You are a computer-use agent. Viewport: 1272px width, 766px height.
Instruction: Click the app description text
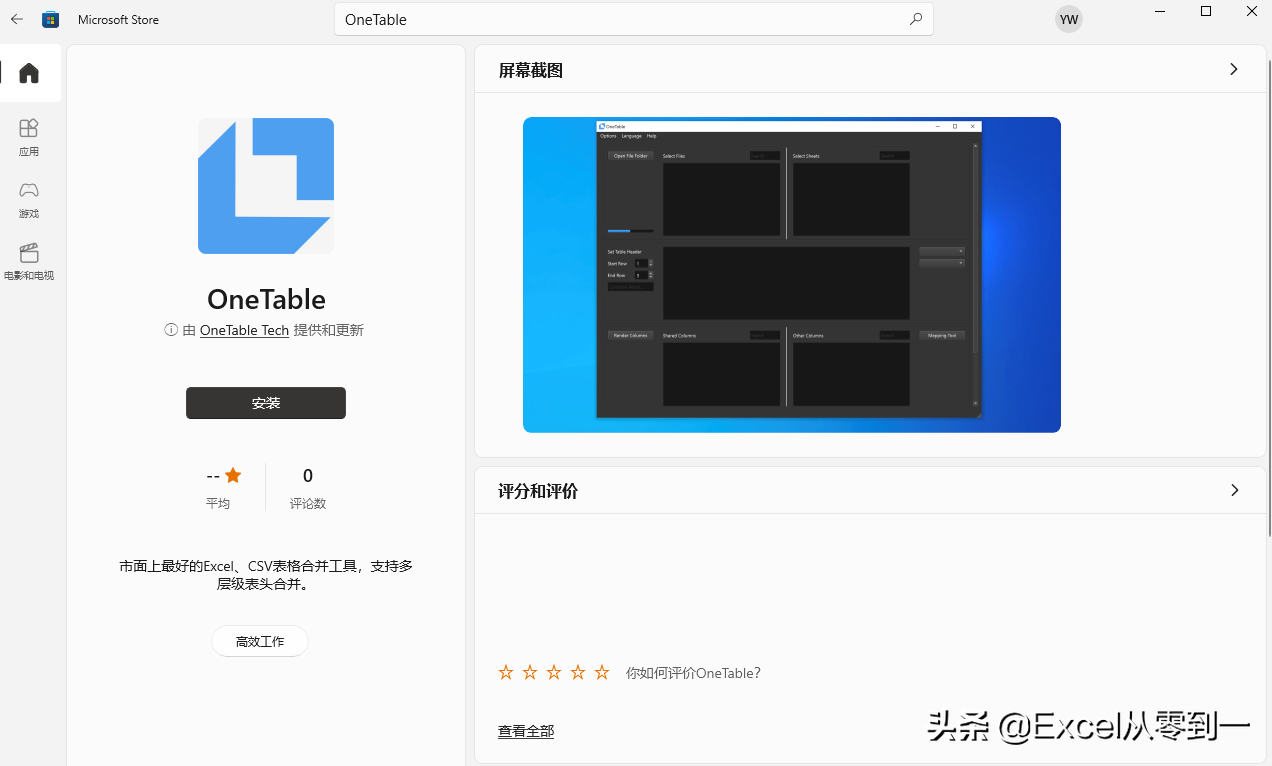(266, 575)
